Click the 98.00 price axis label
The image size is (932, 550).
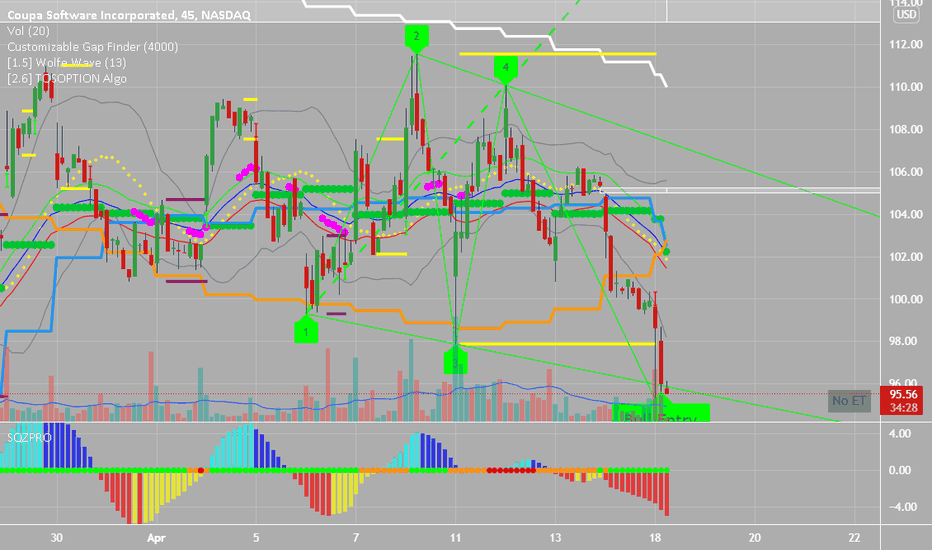pyautogui.click(x=906, y=341)
